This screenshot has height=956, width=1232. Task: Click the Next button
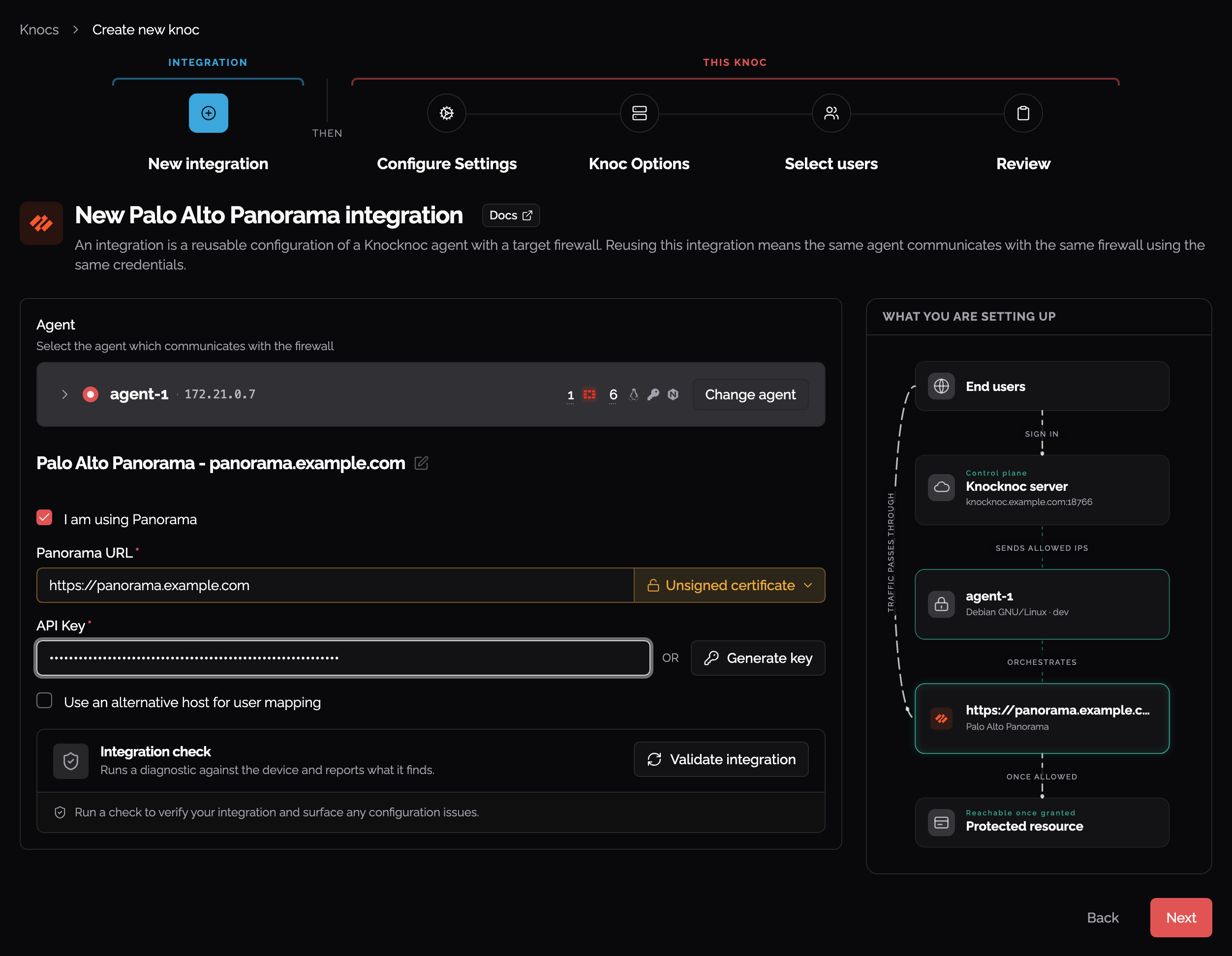[1181, 918]
